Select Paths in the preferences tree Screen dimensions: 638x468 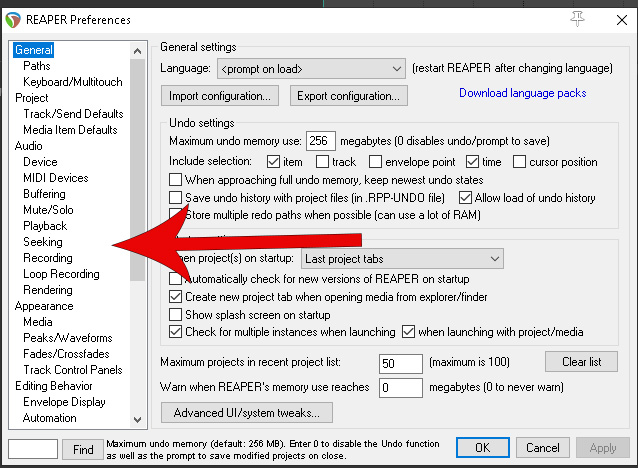pos(37,66)
